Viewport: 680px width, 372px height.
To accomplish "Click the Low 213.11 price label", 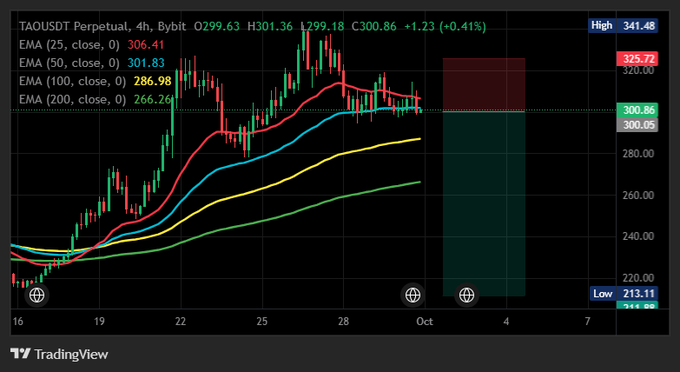I will (x=624, y=294).
